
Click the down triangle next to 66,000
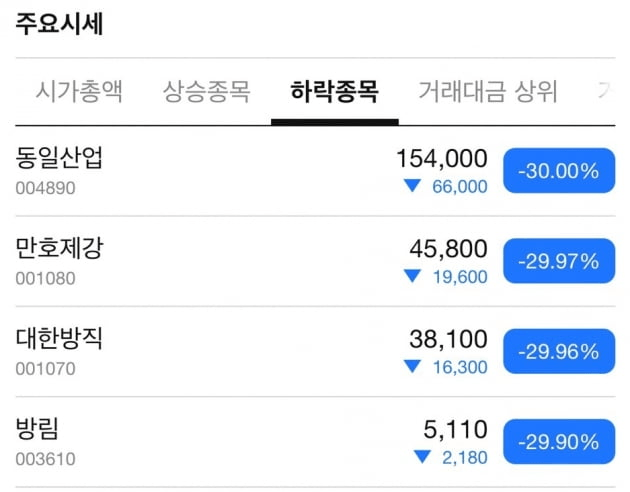(412, 186)
